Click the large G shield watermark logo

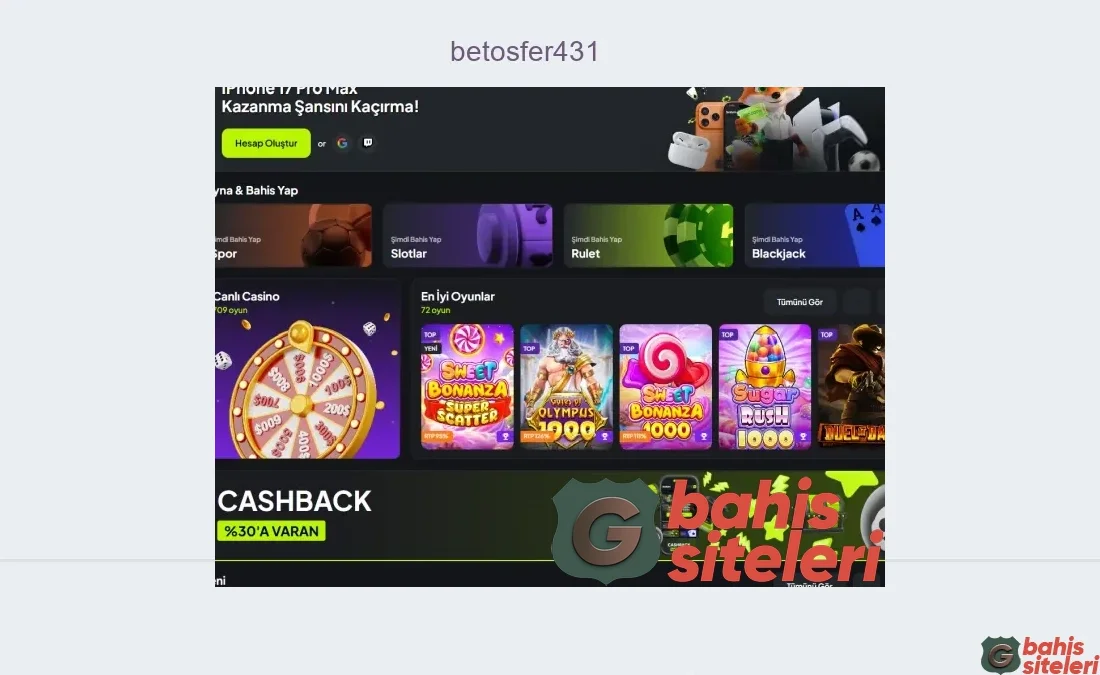pyautogui.click(x=606, y=531)
